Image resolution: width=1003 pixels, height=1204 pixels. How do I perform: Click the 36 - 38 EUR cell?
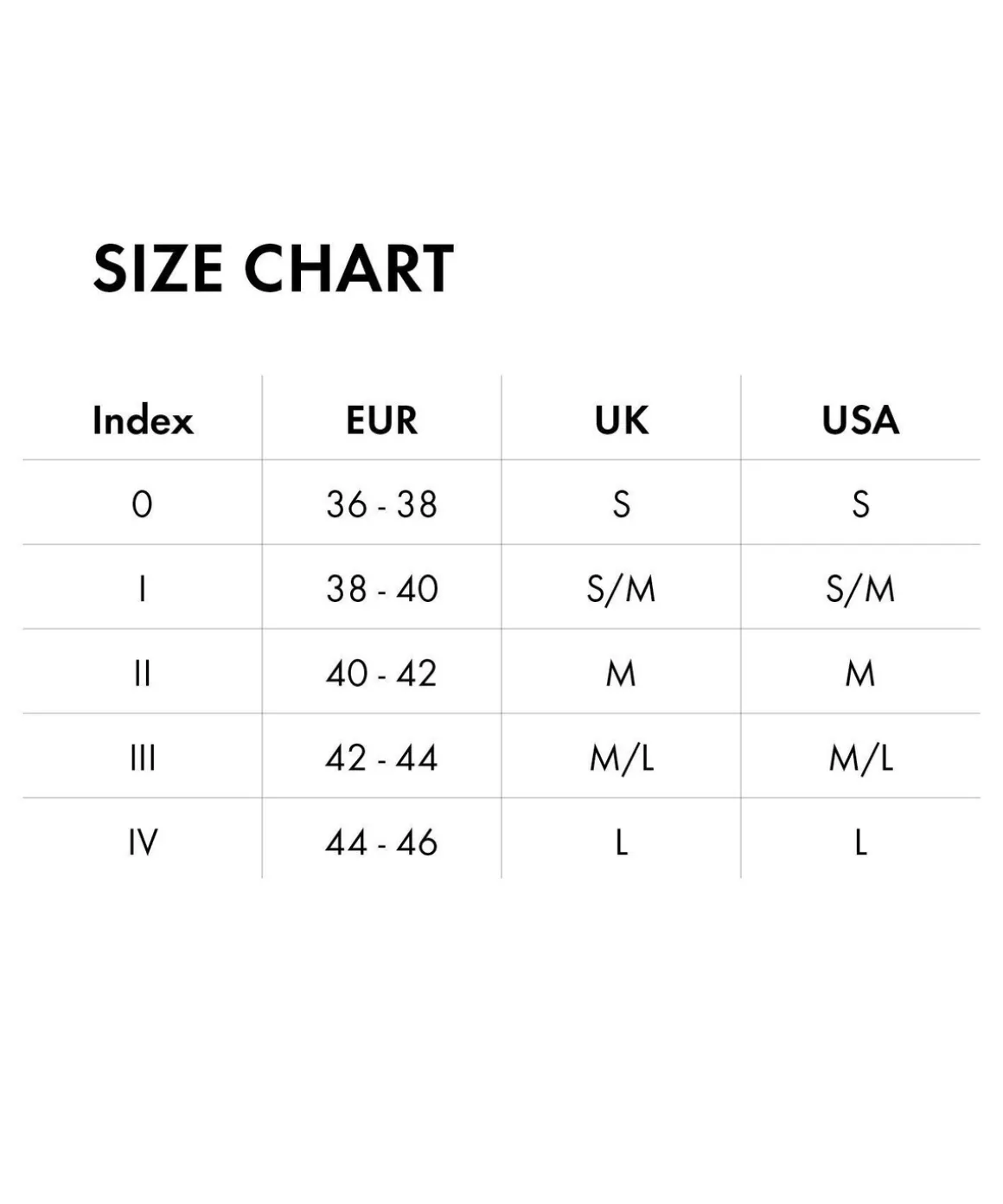click(x=382, y=504)
